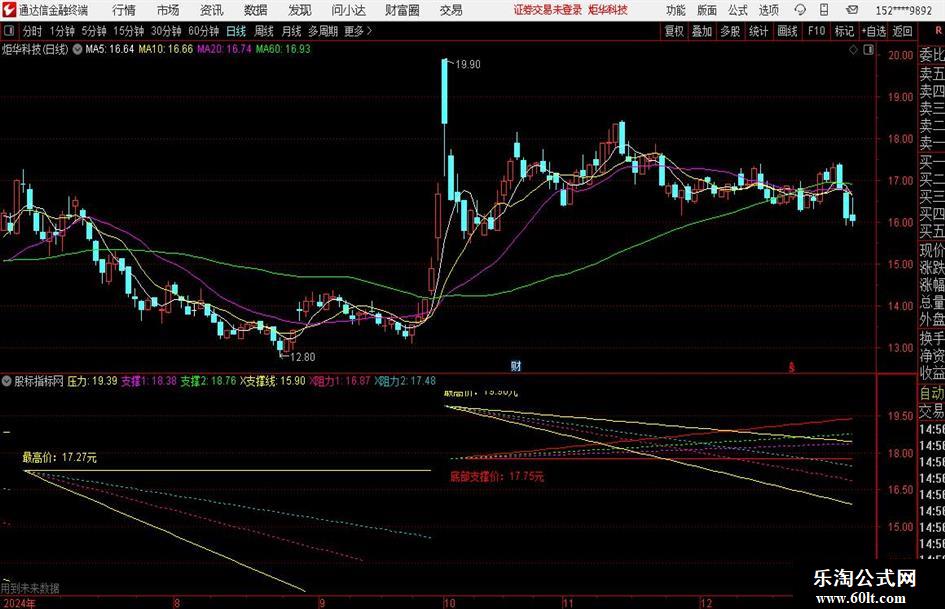The width and height of the screenshot is (945, 609).
Task: Click 支撑1: 18.38 indicator value
Action: tap(149, 381)
